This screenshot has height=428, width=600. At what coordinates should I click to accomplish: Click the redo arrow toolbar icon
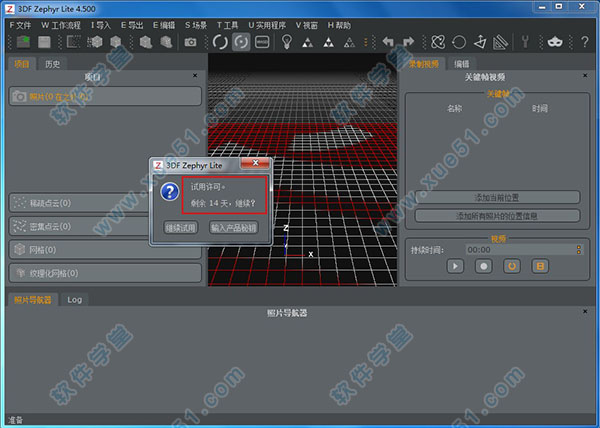click(x=408, y=42)
